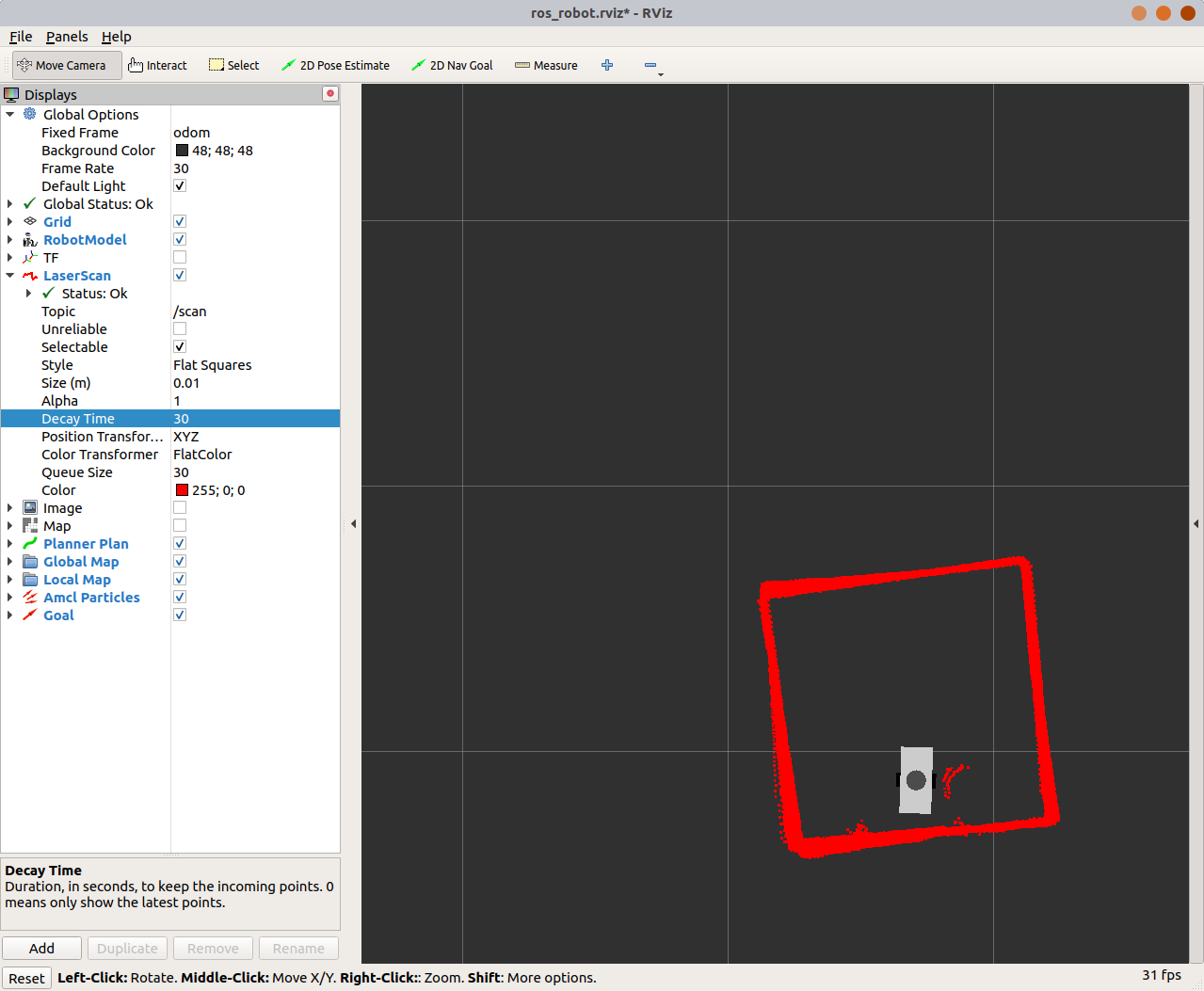Enable the Unreliable checkbox
The image size is (1204, 991).
click(180, 328)
